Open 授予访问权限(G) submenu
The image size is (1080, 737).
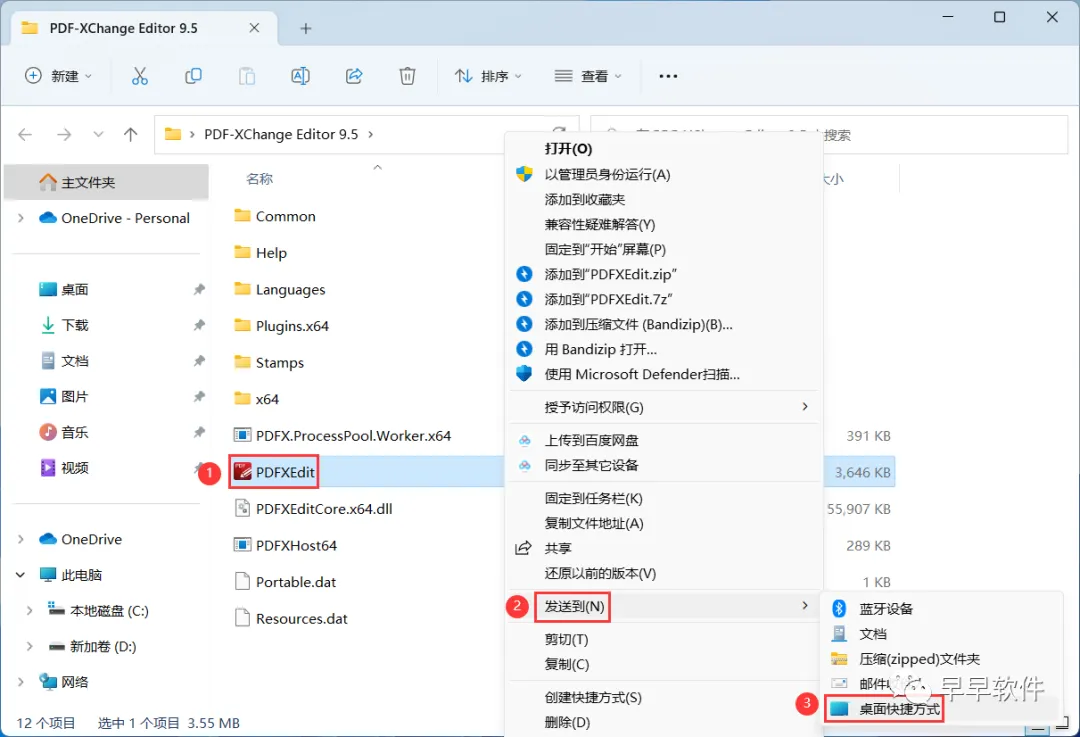(664, 407)
